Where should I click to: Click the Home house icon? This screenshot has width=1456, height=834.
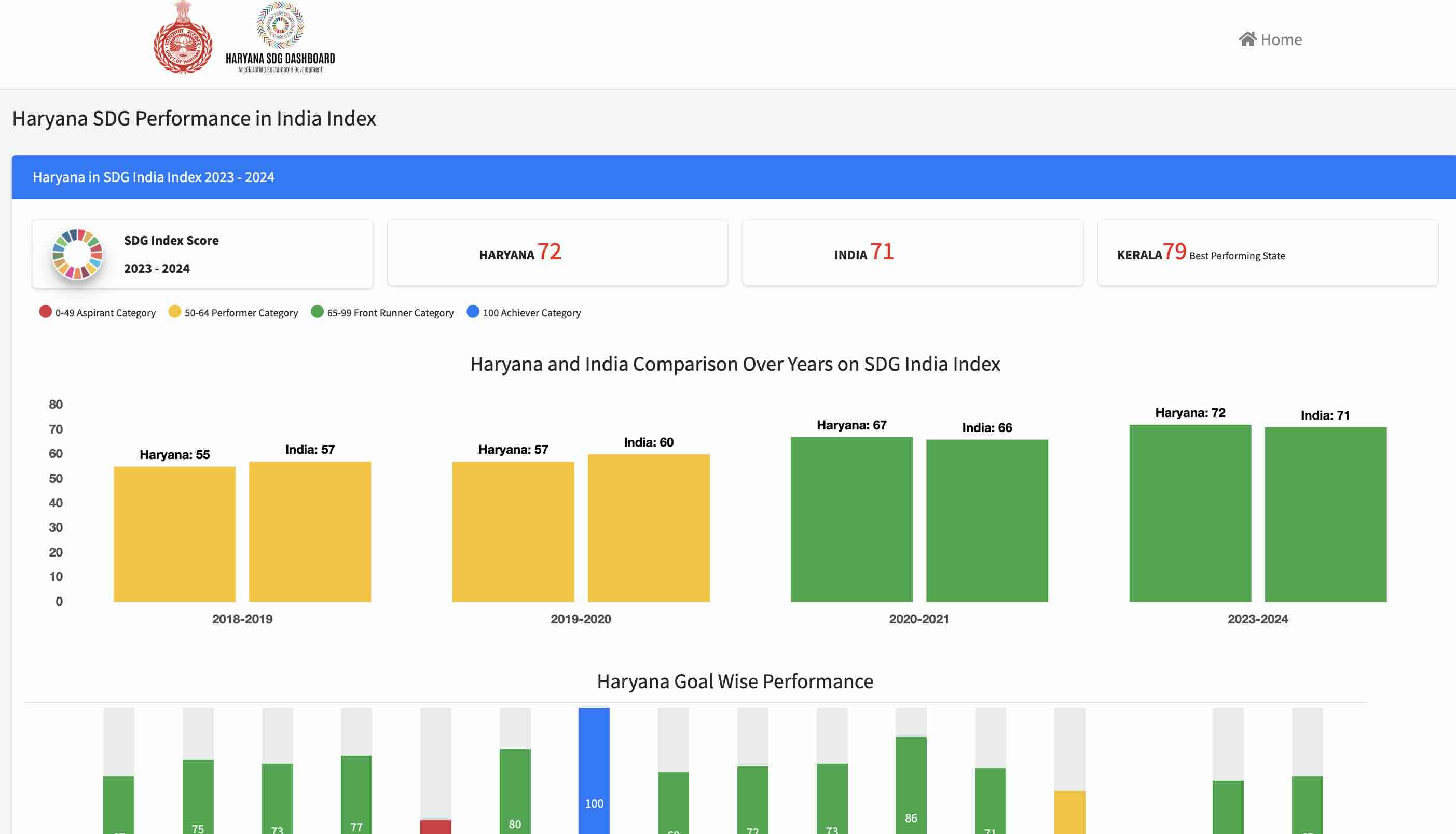coord(1247,39)
